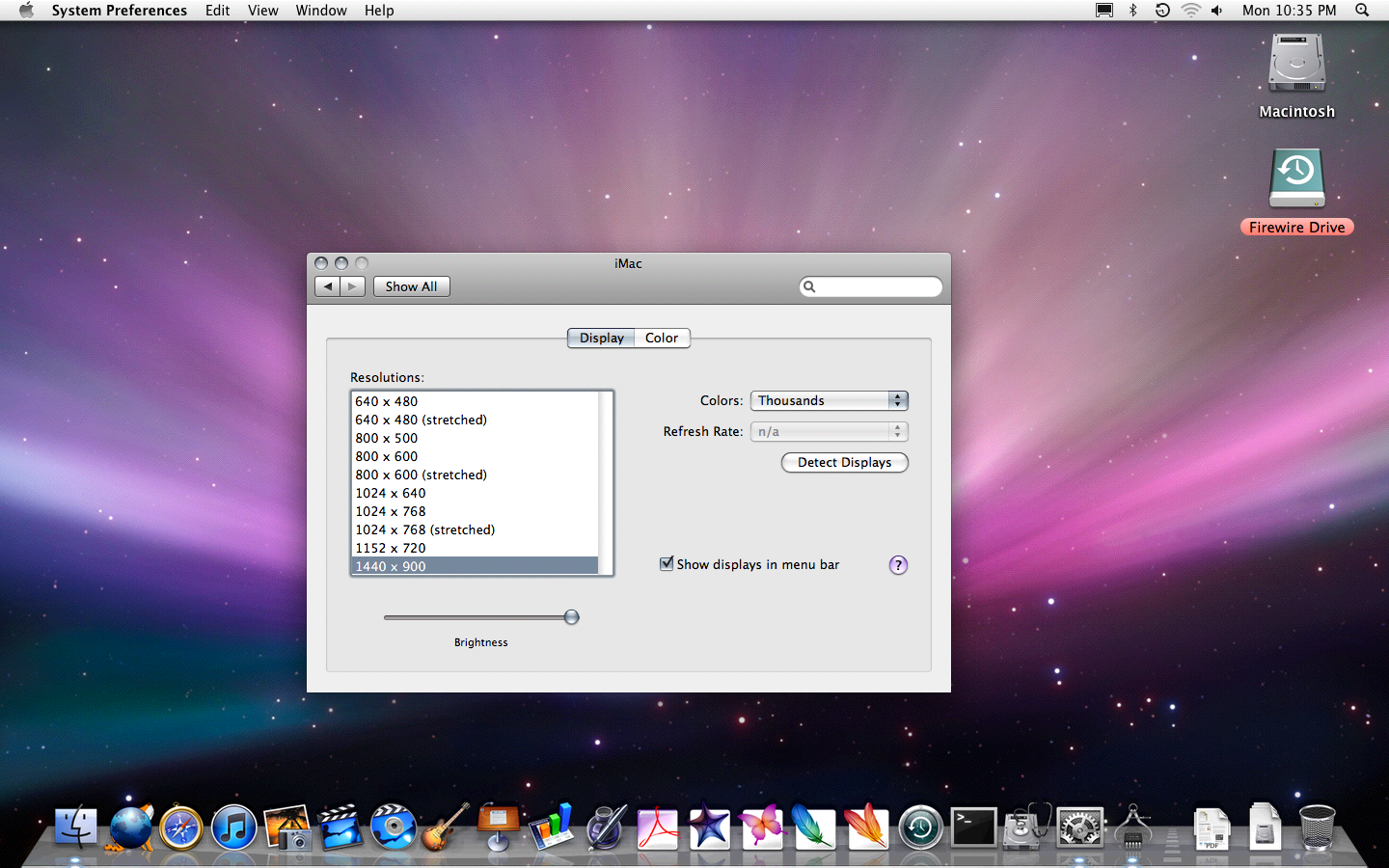1389x868 pixels.
Task: Launch the orange feather Adobe app
Action: (865, 827)
